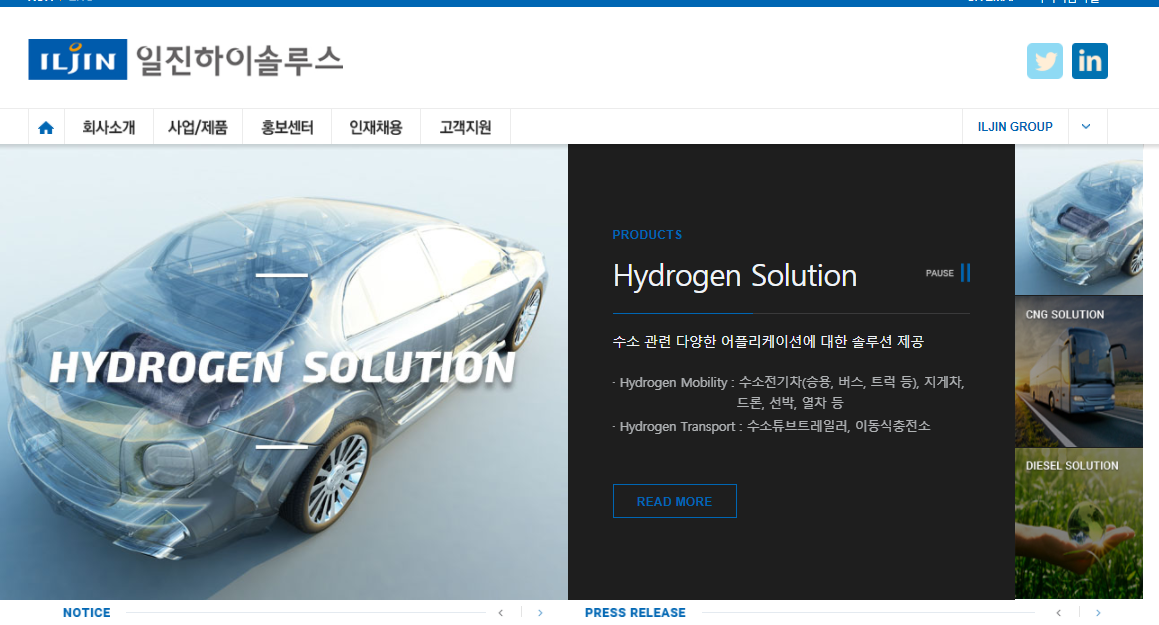The width and height of the screenshot is (1159, 625).
Task: Open the 사업/제품 menu
Action: [x=197, y=127]
